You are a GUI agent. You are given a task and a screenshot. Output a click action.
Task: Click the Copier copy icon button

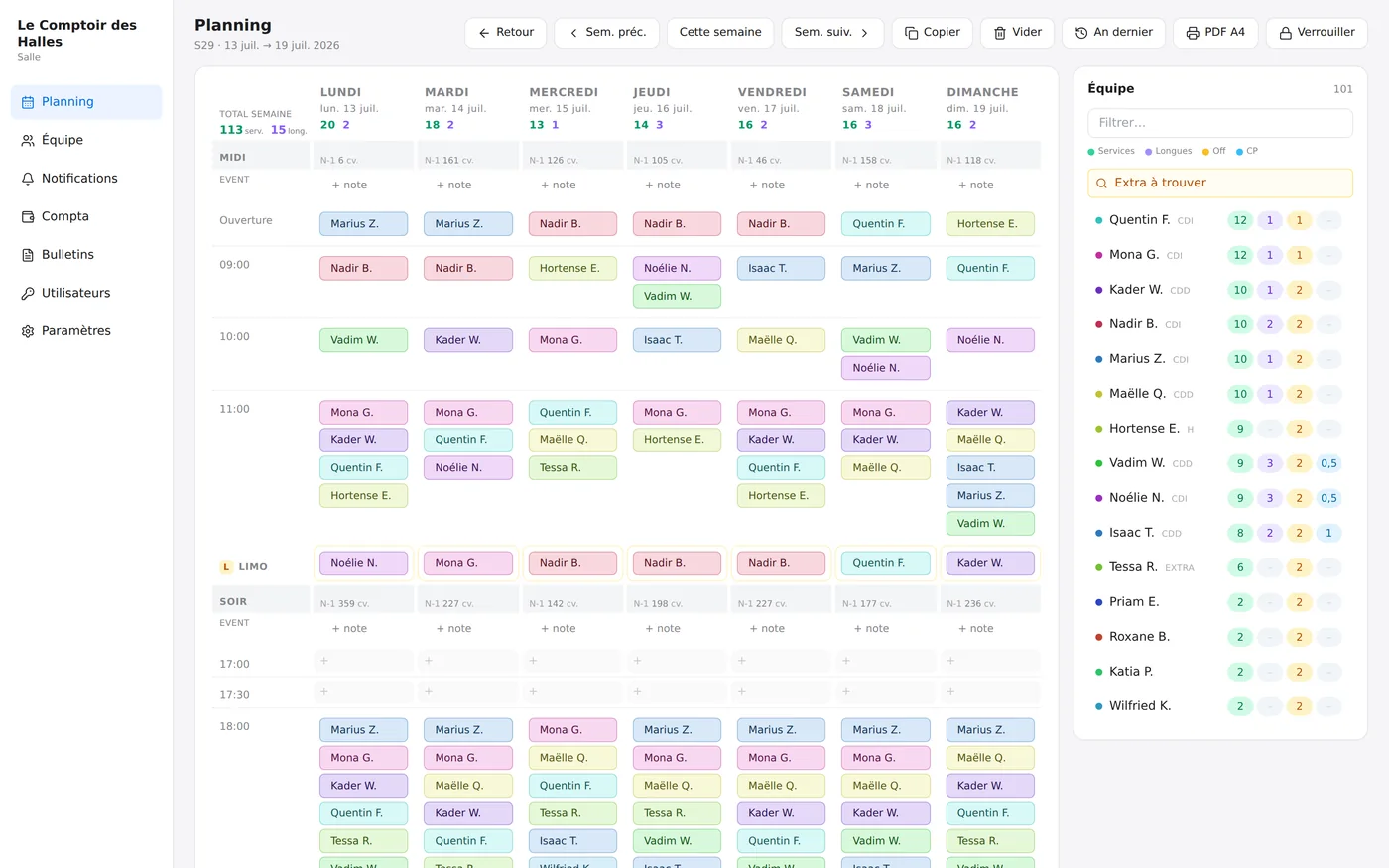pos(932,33)
